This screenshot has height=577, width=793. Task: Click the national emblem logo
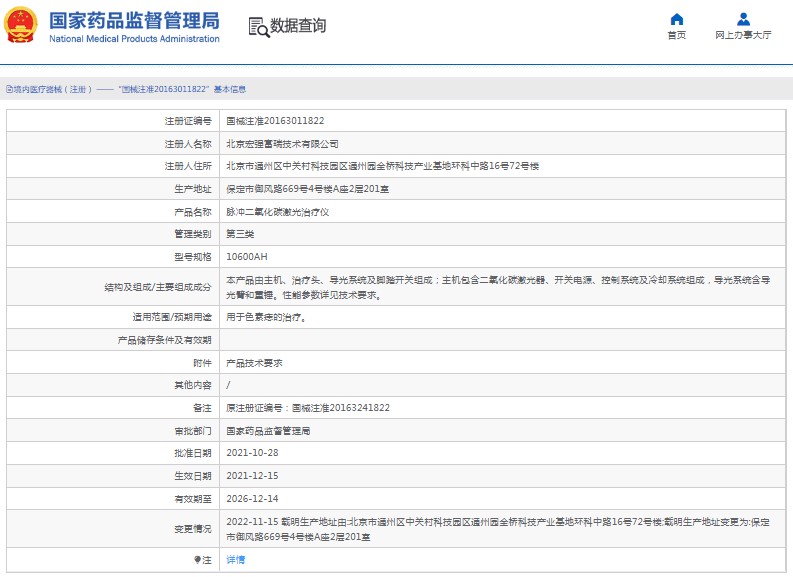(x=22, y=26)
